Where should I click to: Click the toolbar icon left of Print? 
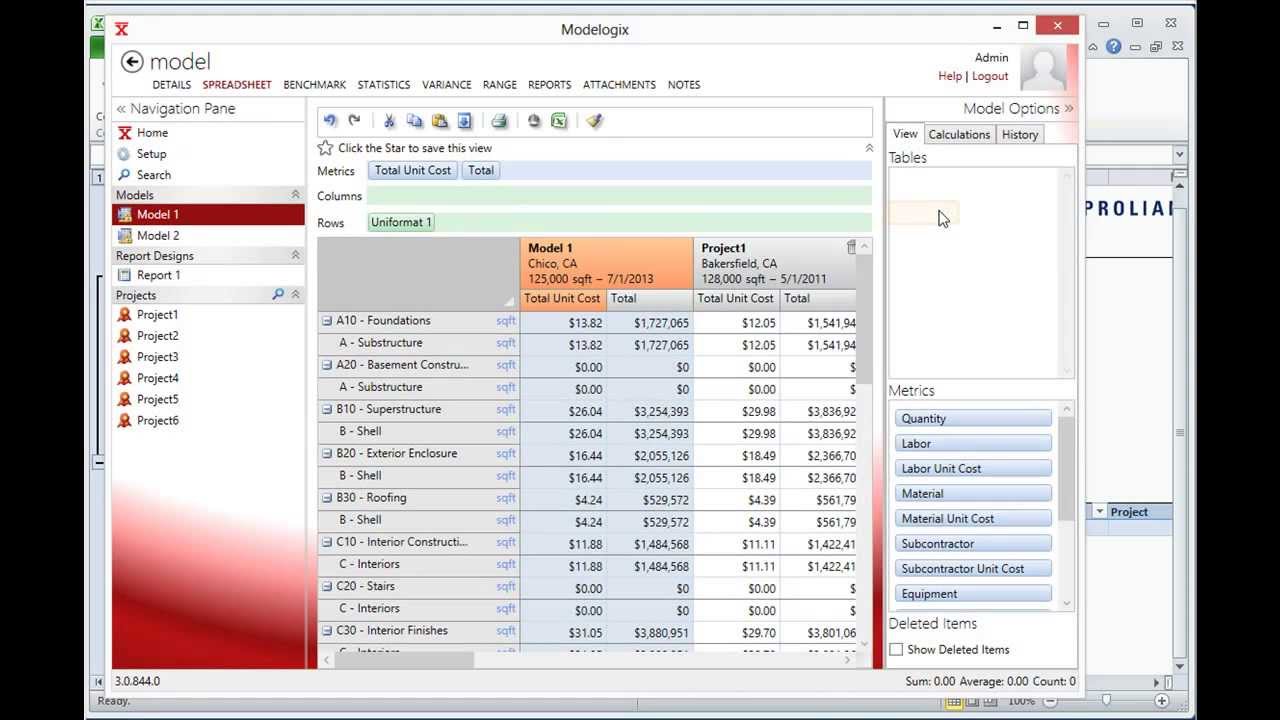click(x=465, y=121)
